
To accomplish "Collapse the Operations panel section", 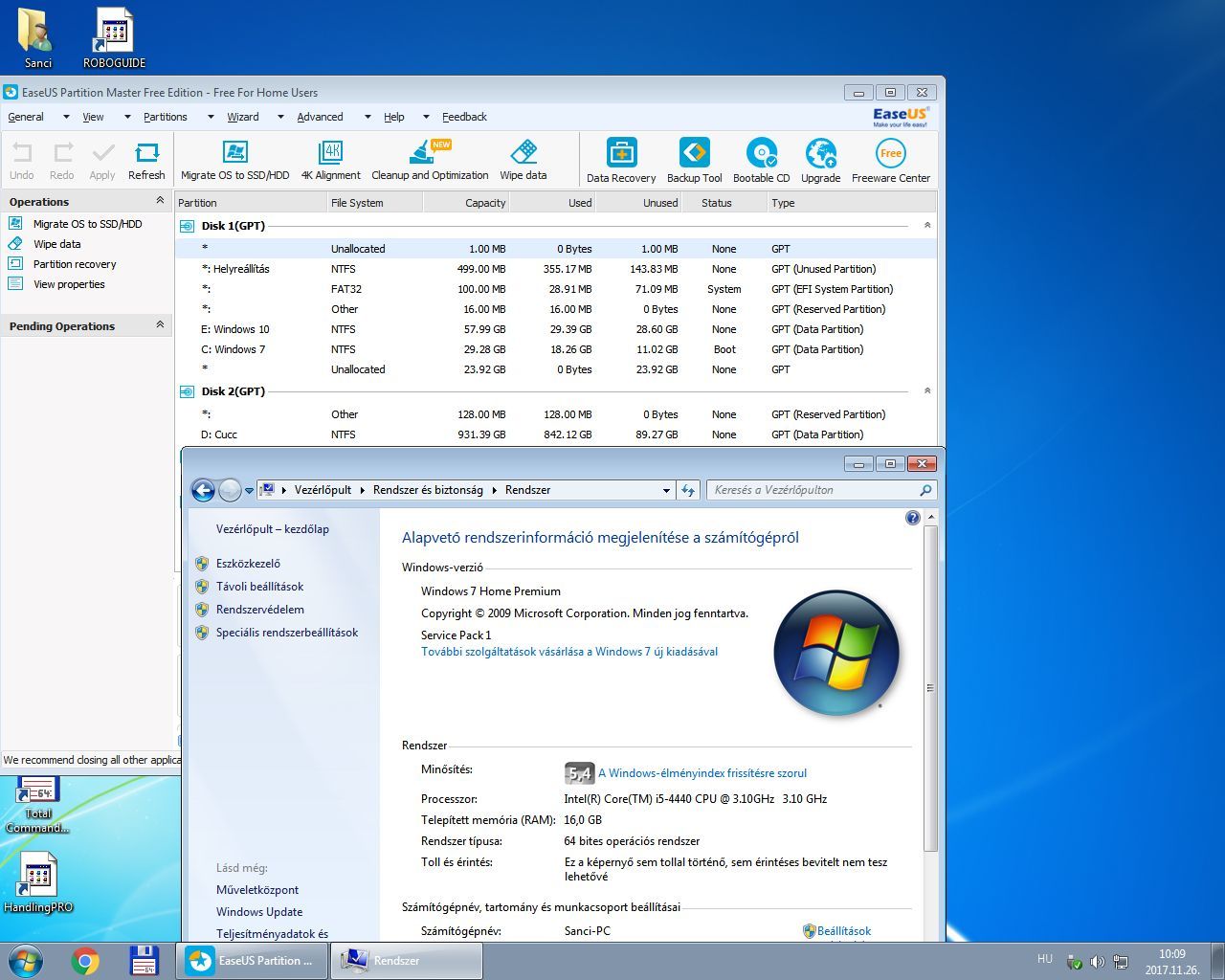I will (160, 201).
